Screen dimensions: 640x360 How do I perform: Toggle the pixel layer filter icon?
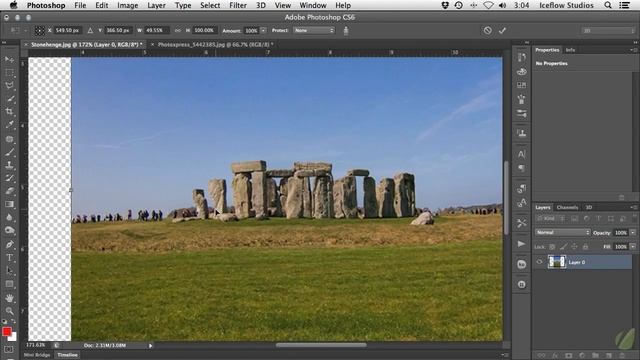pyautogui.click(x=575, y=218)
